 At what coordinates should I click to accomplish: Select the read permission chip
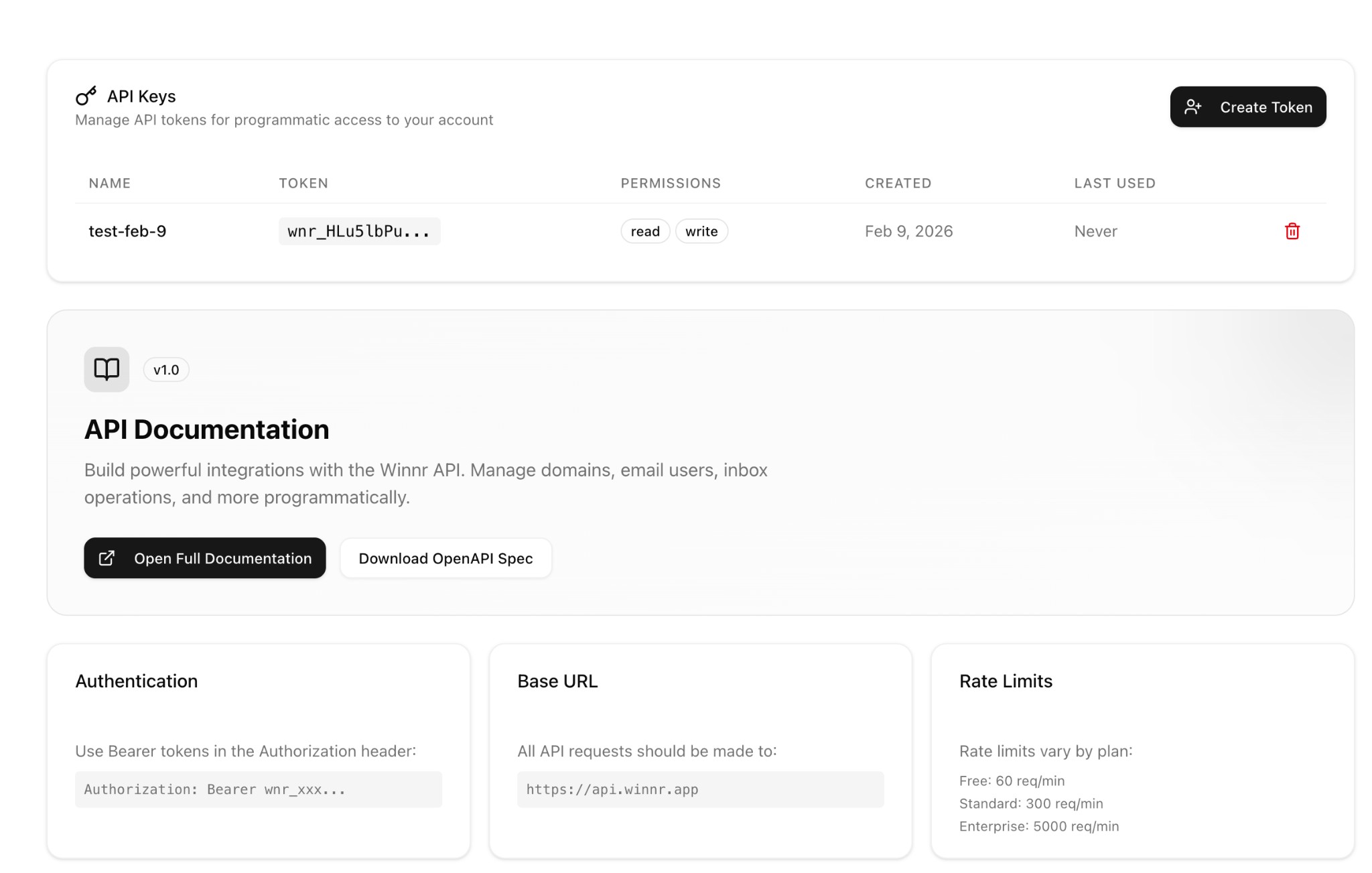tap(644, 230)
